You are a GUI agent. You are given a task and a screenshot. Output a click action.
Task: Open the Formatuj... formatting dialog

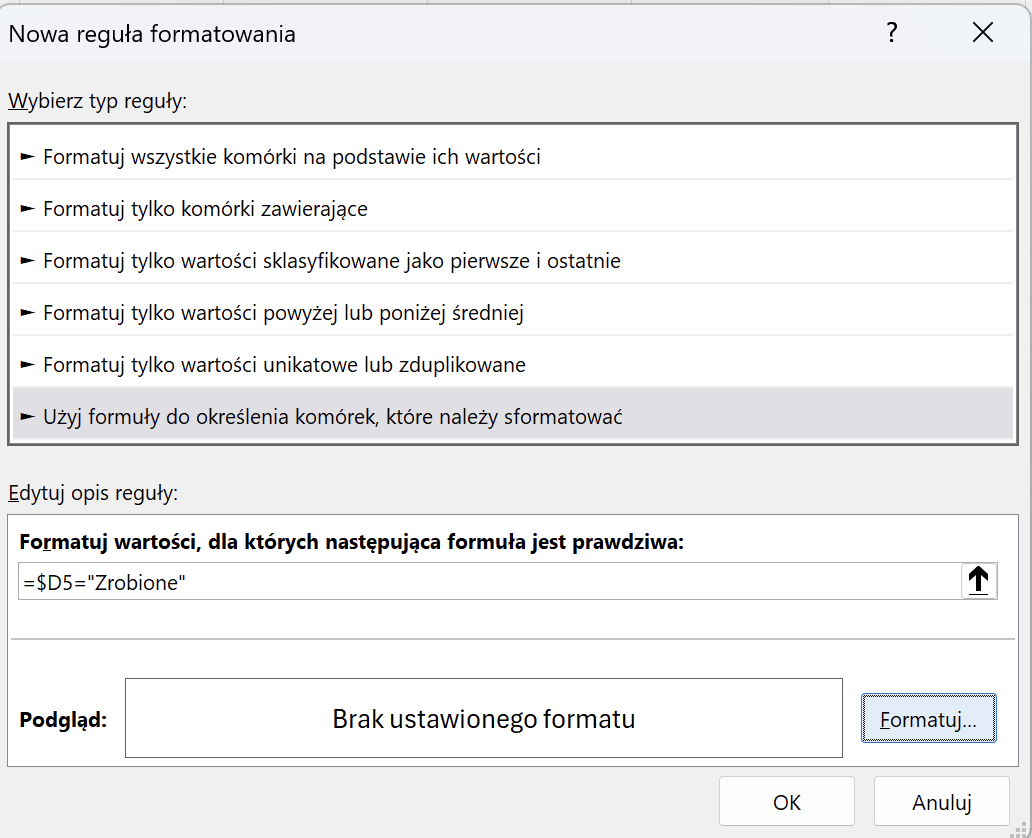[x=928, y=717]
